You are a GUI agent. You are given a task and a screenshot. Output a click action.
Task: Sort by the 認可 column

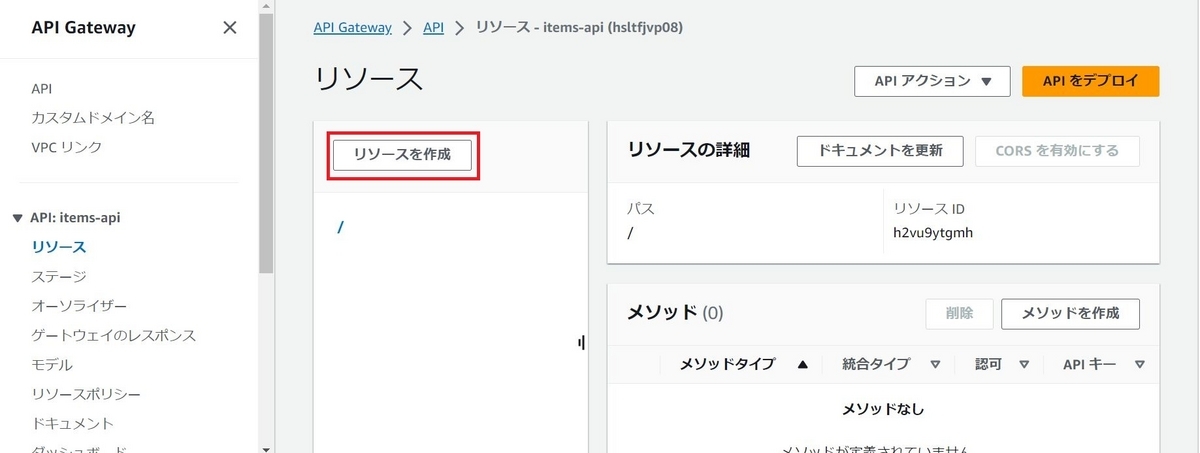(1002, 365)
